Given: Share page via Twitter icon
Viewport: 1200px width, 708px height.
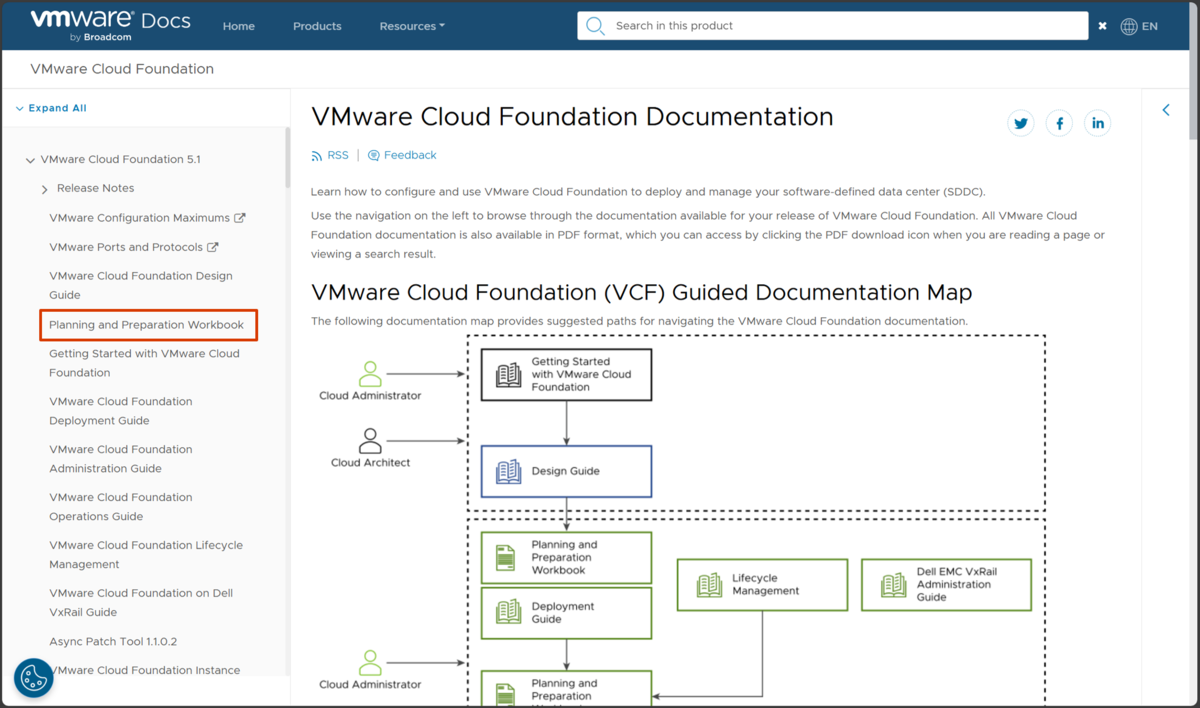Looking at the screenshot, I should click(1021, 123).
